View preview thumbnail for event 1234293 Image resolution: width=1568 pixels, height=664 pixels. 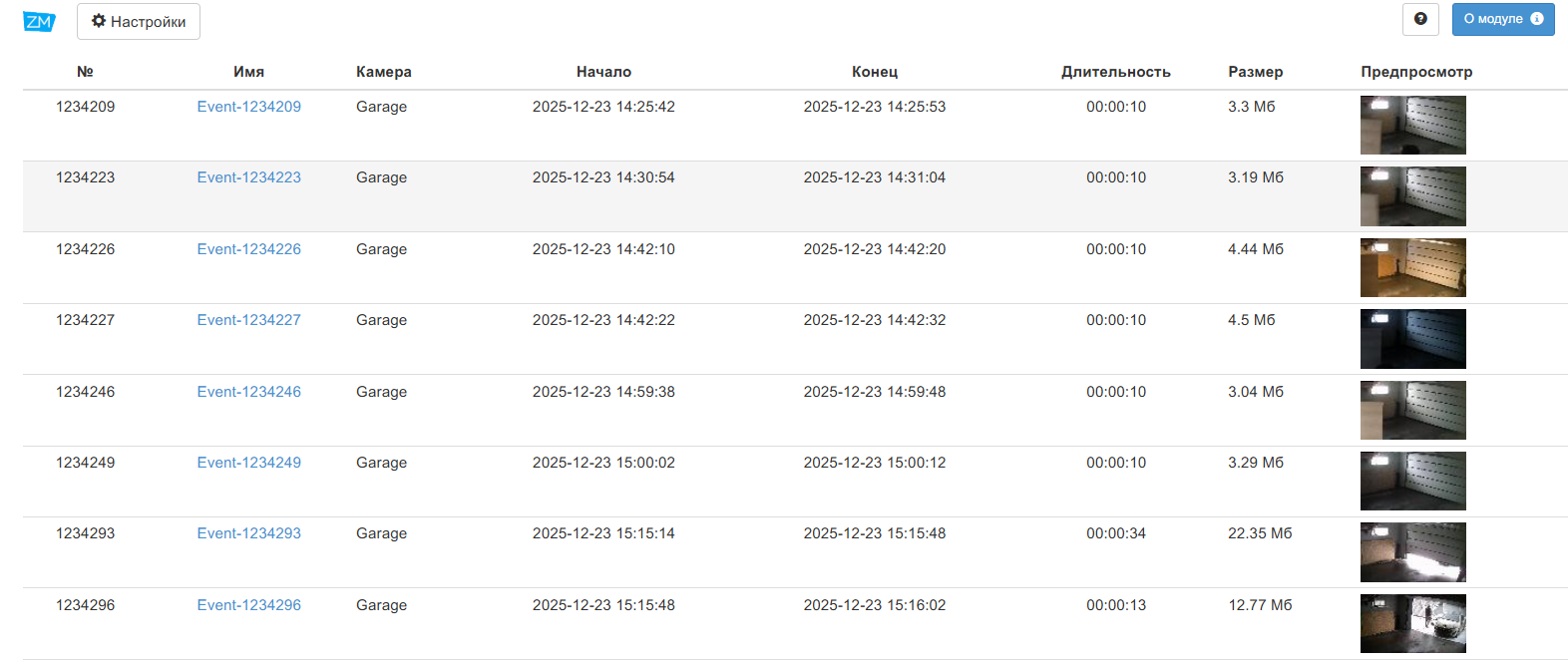(x=1412, y=552)
